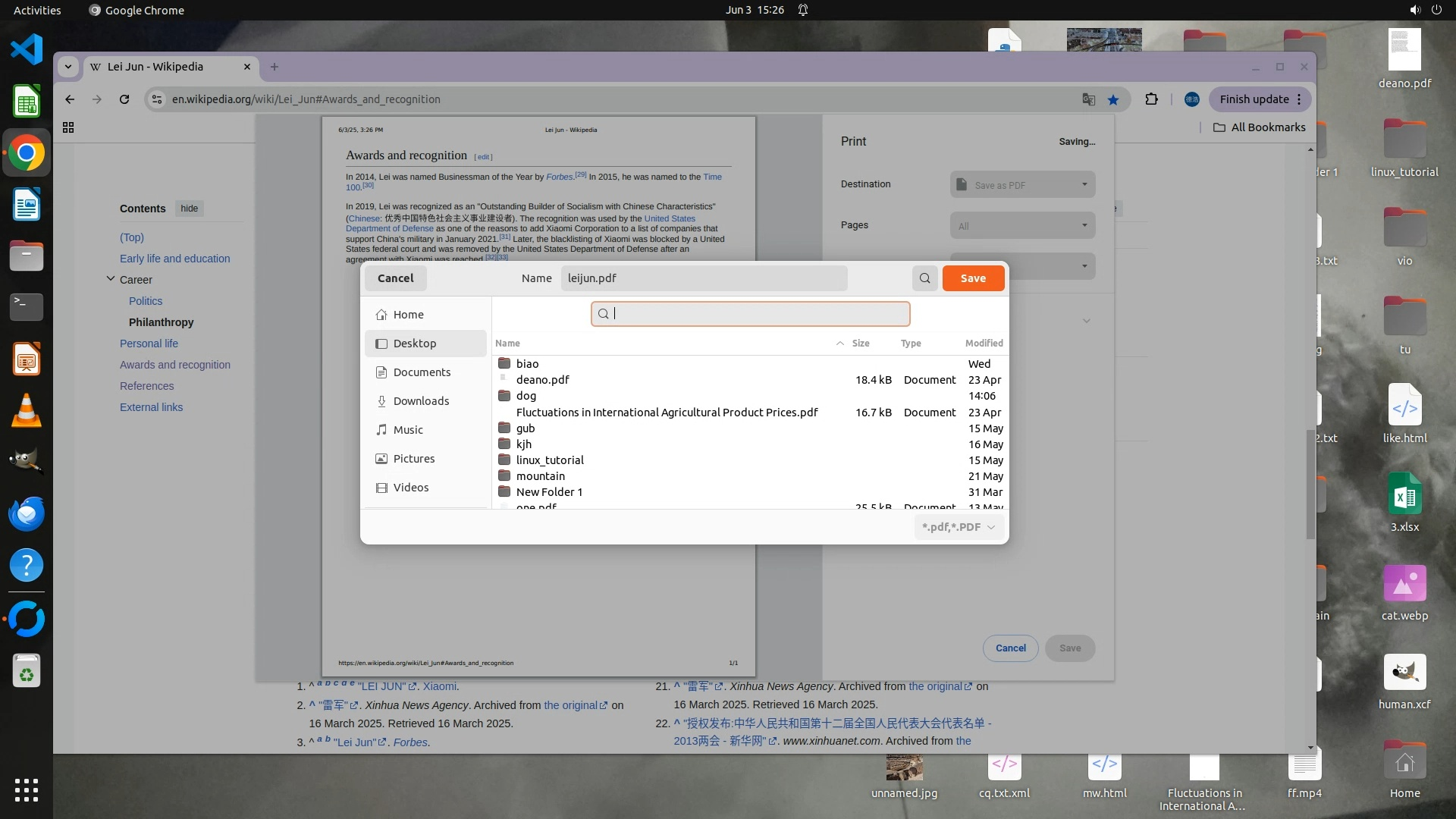Open the *.pdf file type filter dropdown
The height and width of the screenshot is (819, 1456).
coord(959,527)
